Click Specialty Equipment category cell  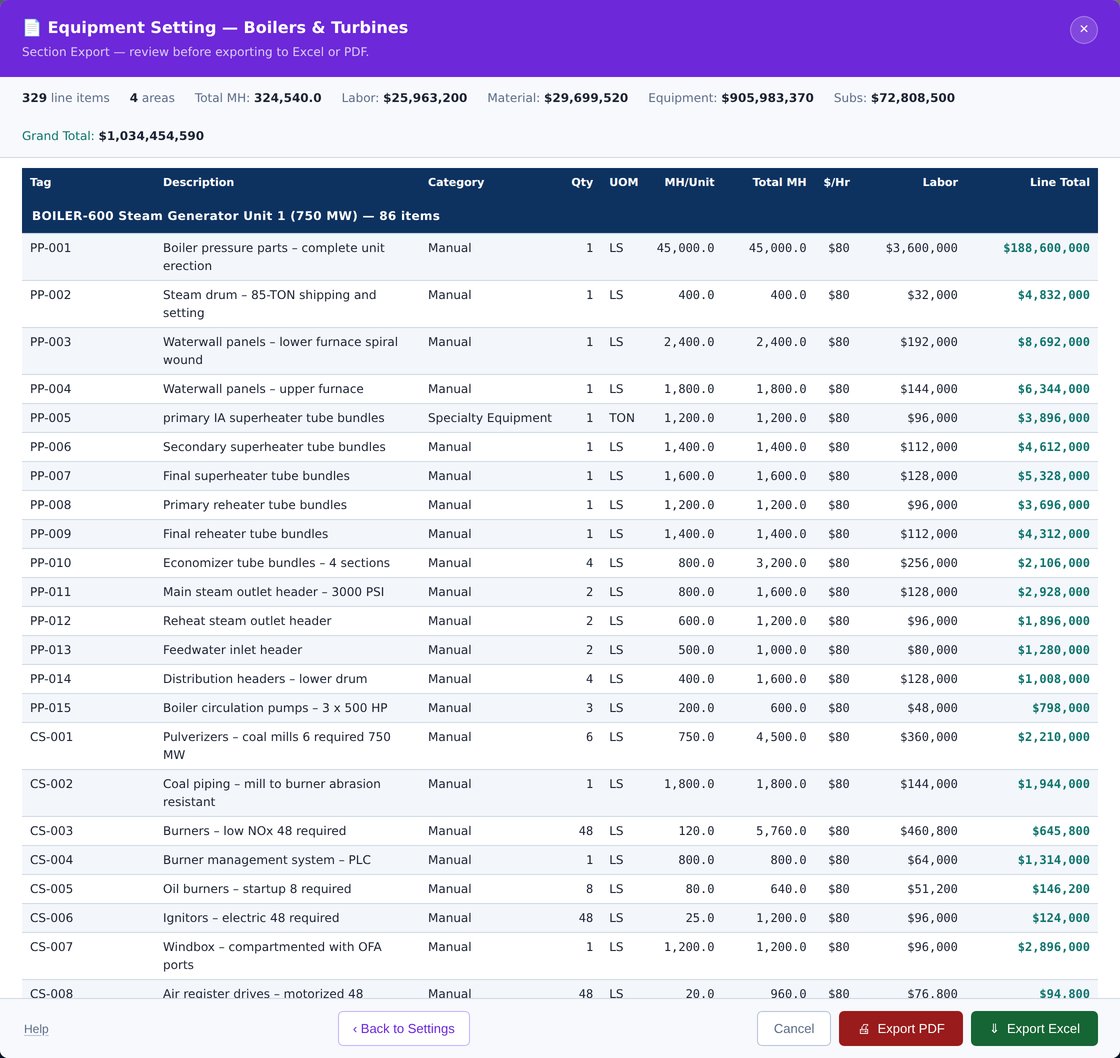point(489,418)
